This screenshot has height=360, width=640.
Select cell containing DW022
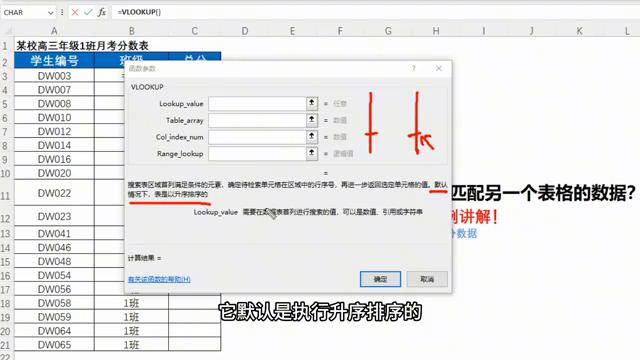click(x=54, y=193)
